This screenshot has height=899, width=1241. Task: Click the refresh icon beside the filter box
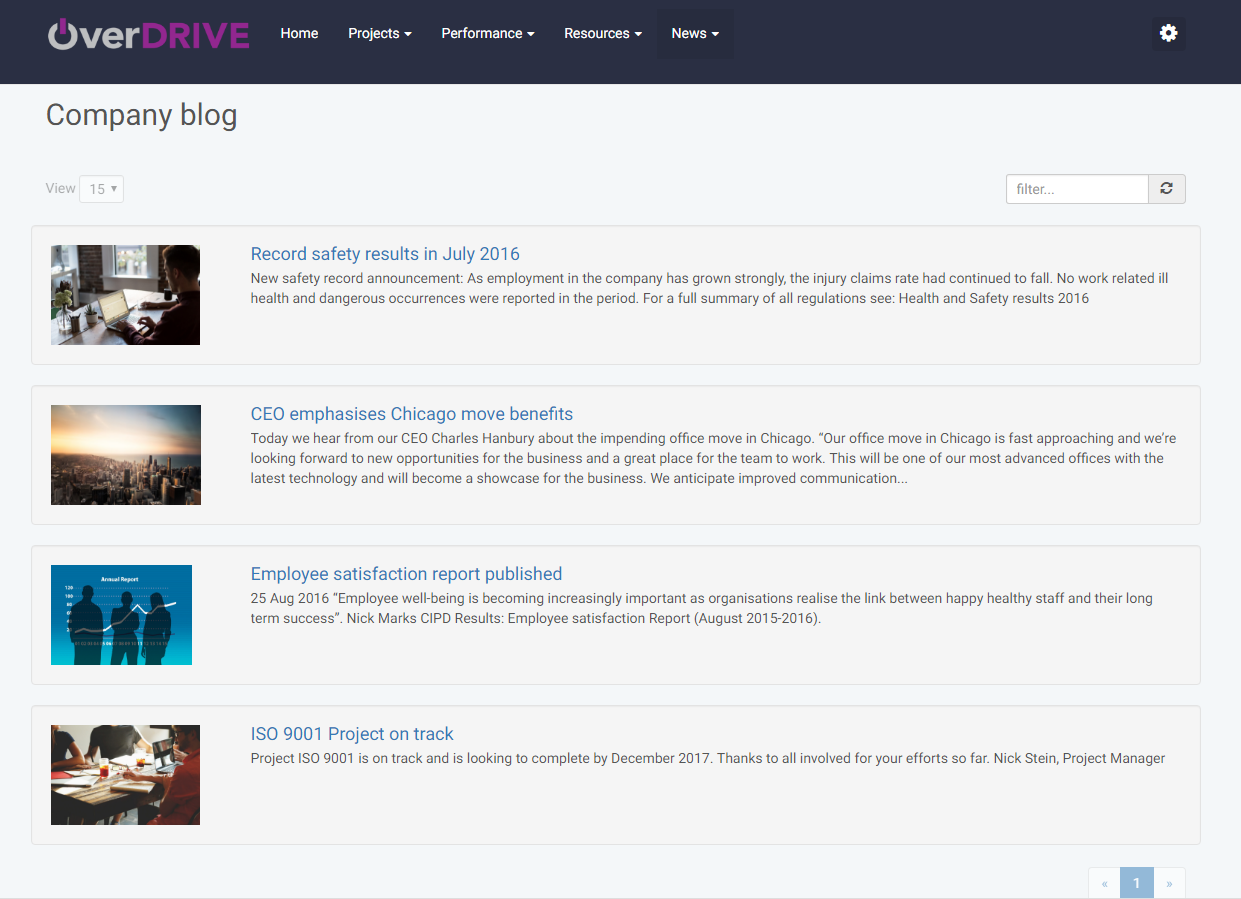click(1166, 188)
